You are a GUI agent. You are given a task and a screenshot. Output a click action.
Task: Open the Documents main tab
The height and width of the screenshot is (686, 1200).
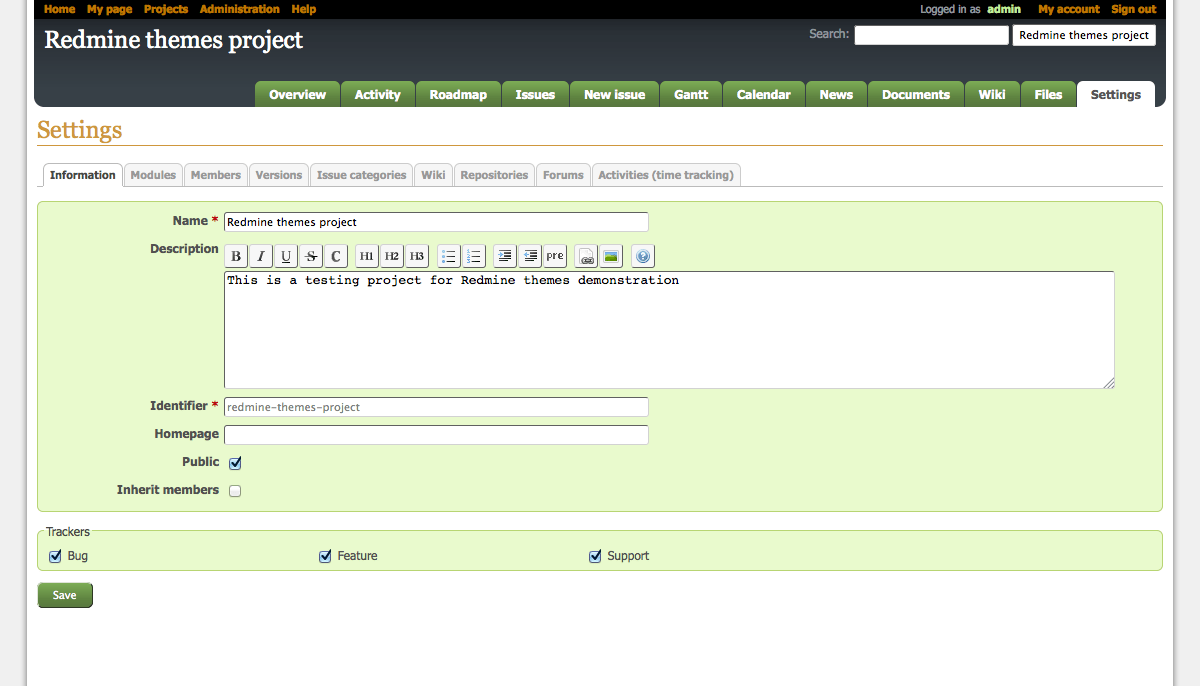[x=916, y=95]
